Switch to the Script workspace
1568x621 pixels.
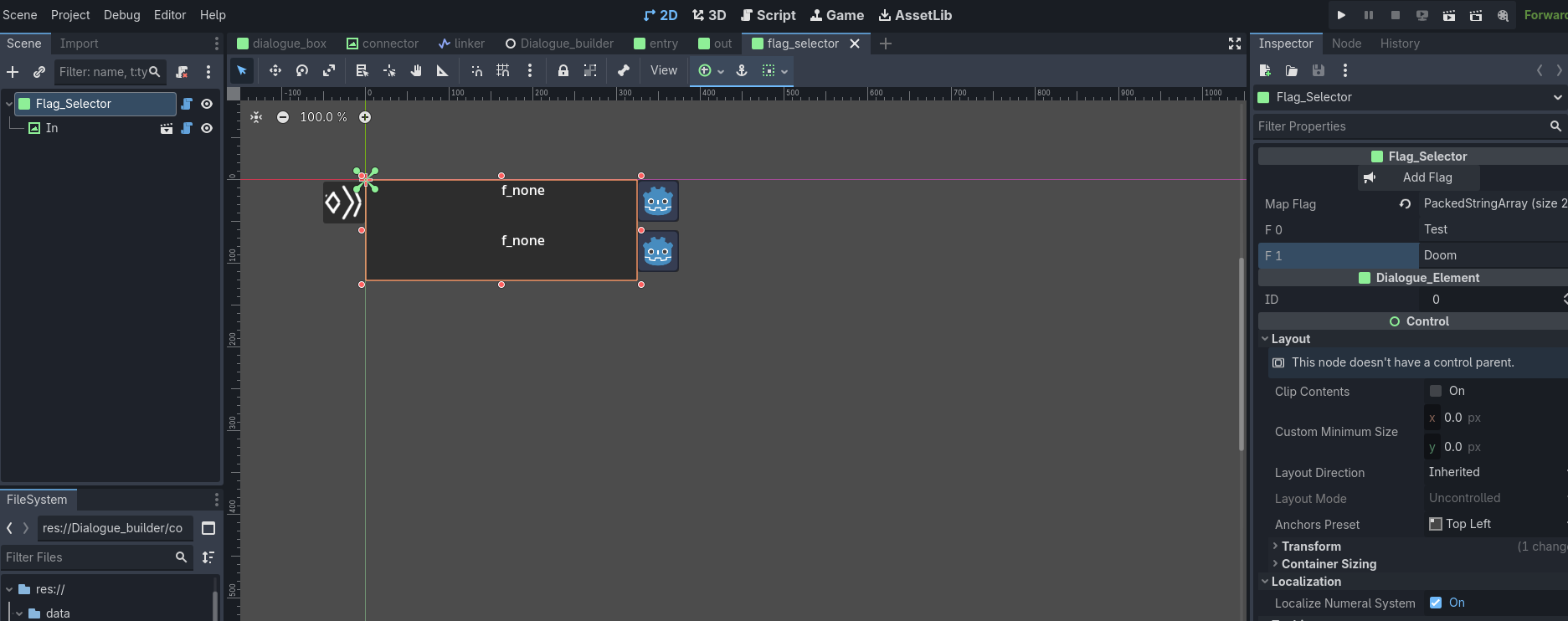click(769, 15)
